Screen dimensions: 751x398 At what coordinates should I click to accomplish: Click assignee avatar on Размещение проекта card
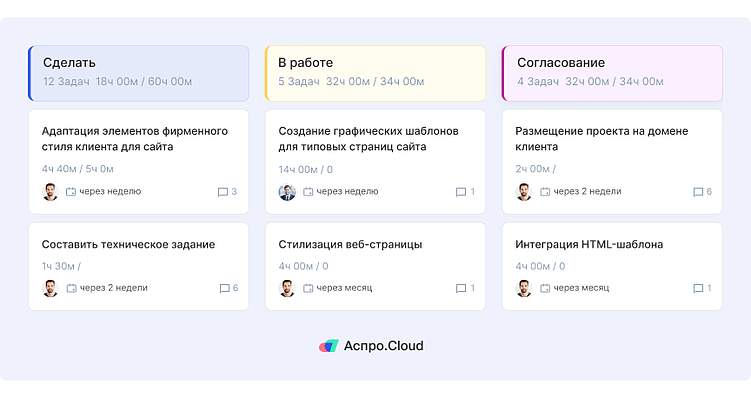pos(524,192)
